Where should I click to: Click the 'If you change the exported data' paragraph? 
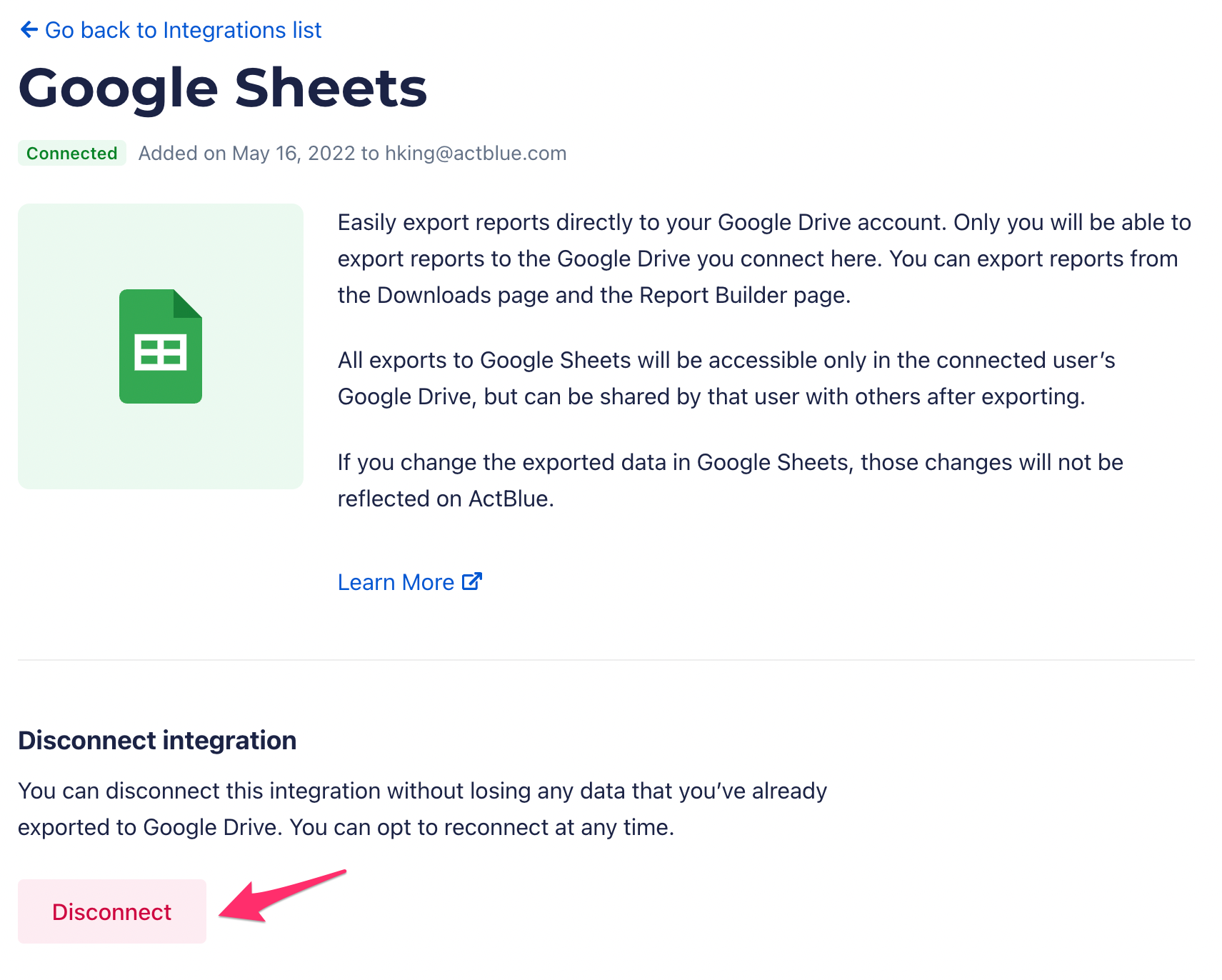coord(730,480)
